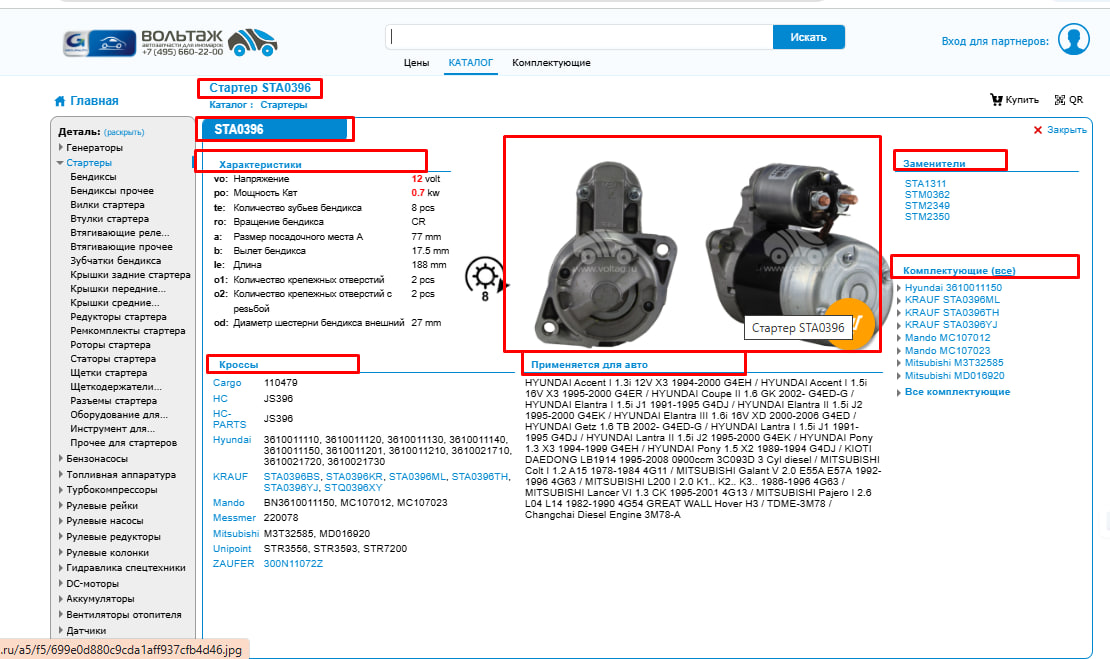This screenshot has width=1110, height=659.
Task: Click the STA0396BS cross number
Action: (292, 476)
